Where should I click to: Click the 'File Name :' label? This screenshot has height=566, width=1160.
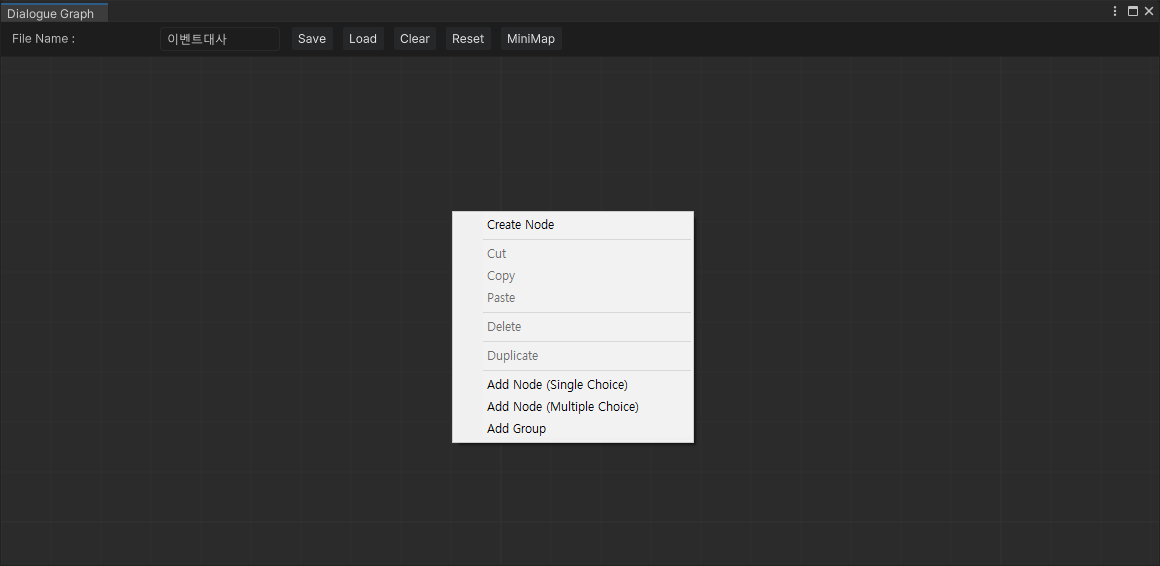point(44,39)
